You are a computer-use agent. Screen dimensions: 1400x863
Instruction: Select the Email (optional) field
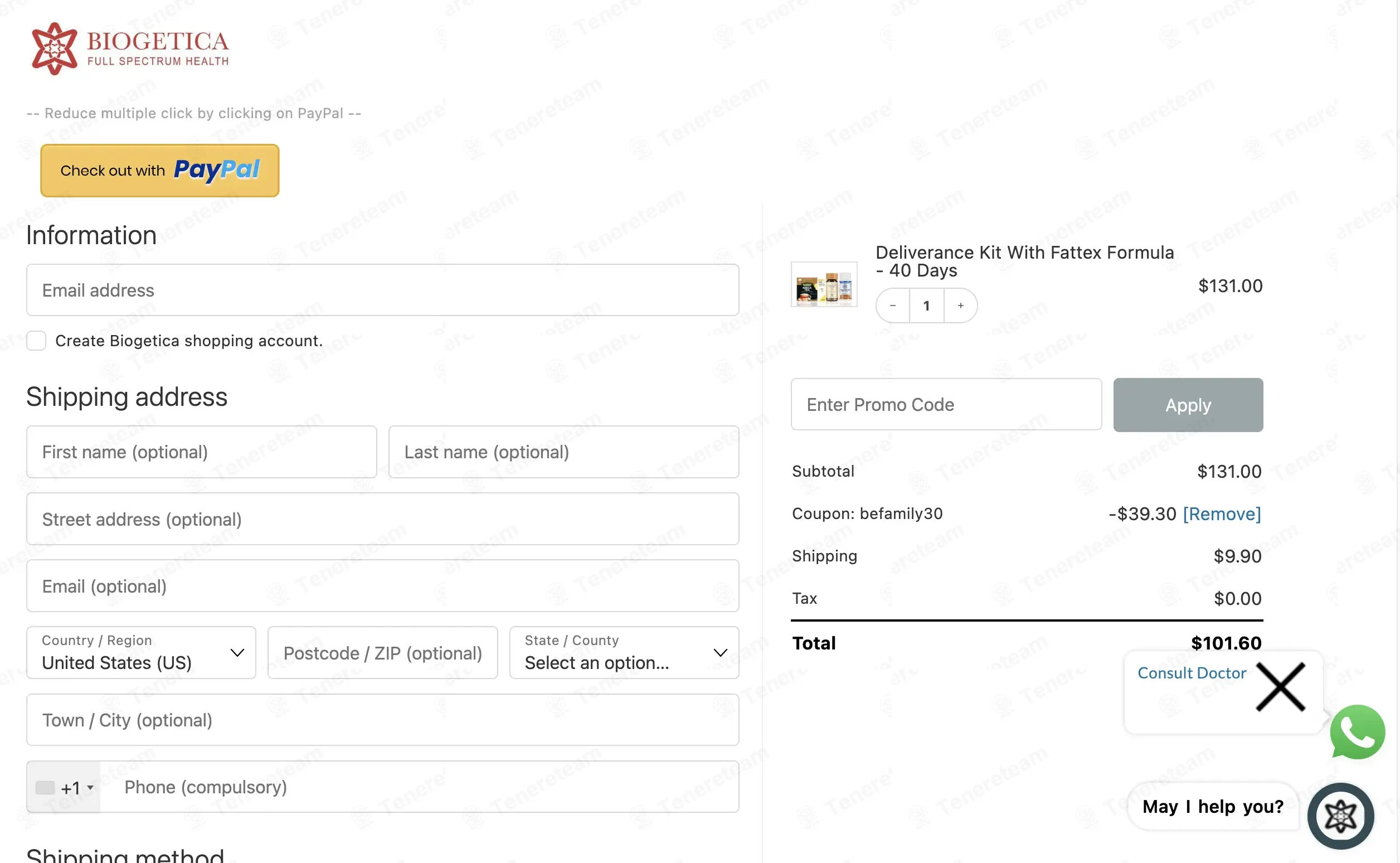383,586
